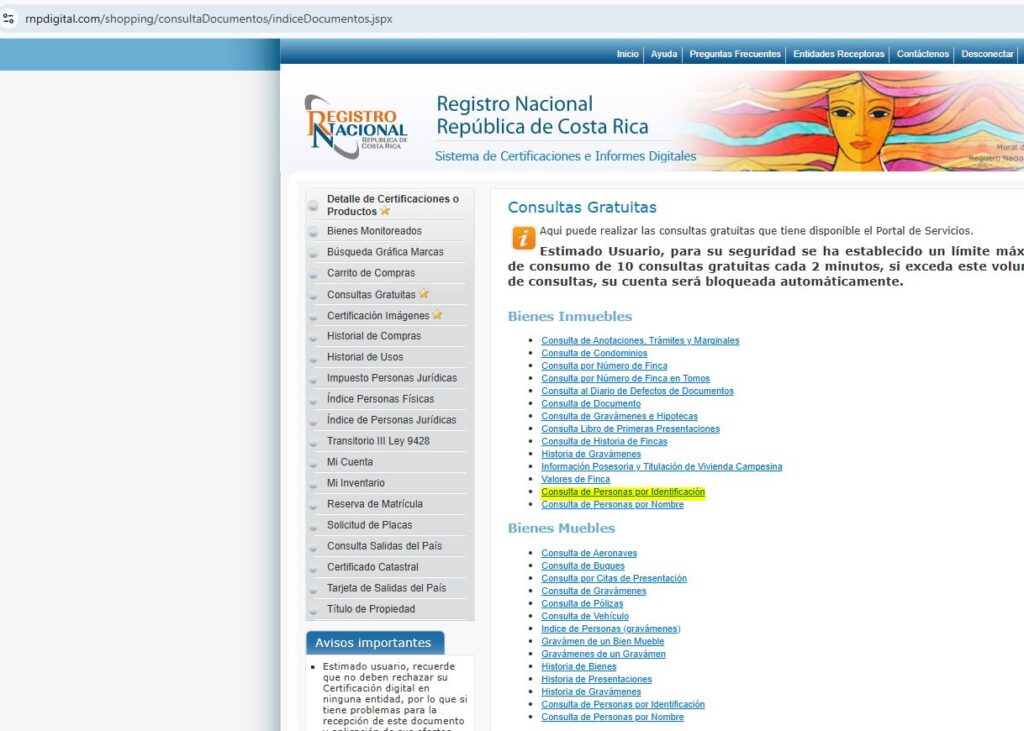Open Solicitud de Placas
Screen dimensions: 1024x731
click(370, 525)
